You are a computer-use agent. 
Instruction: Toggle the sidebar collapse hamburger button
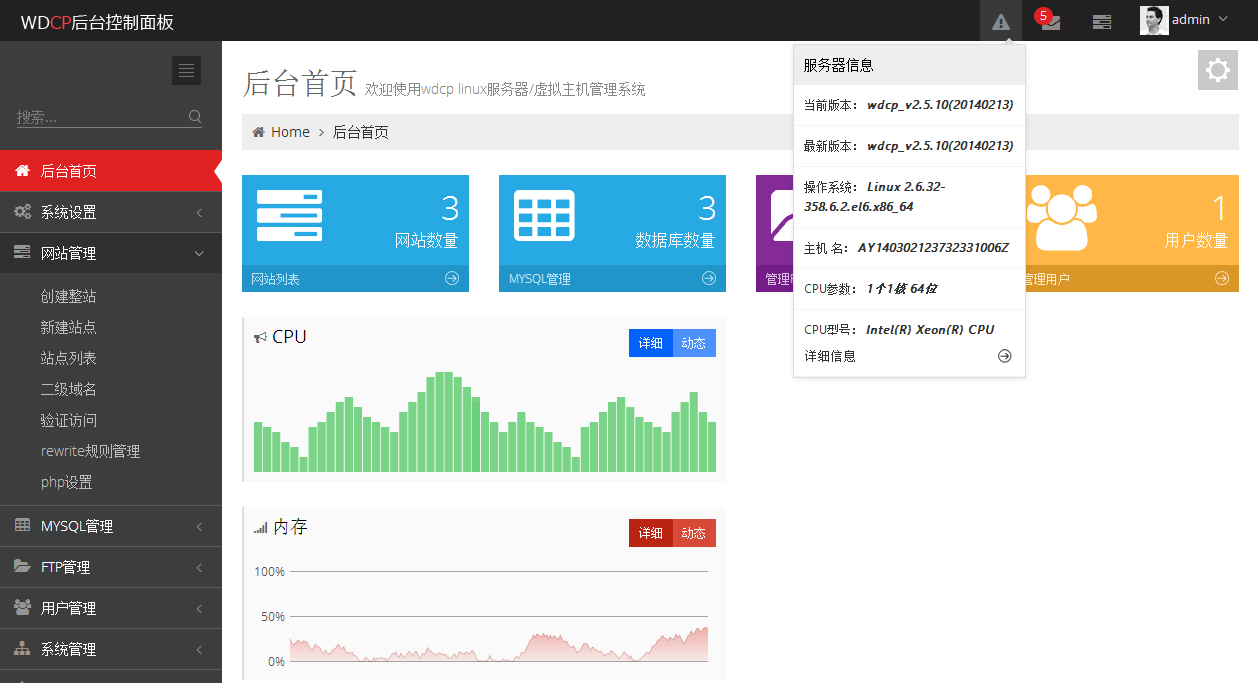pyautogui.click(x=186, y=70)
